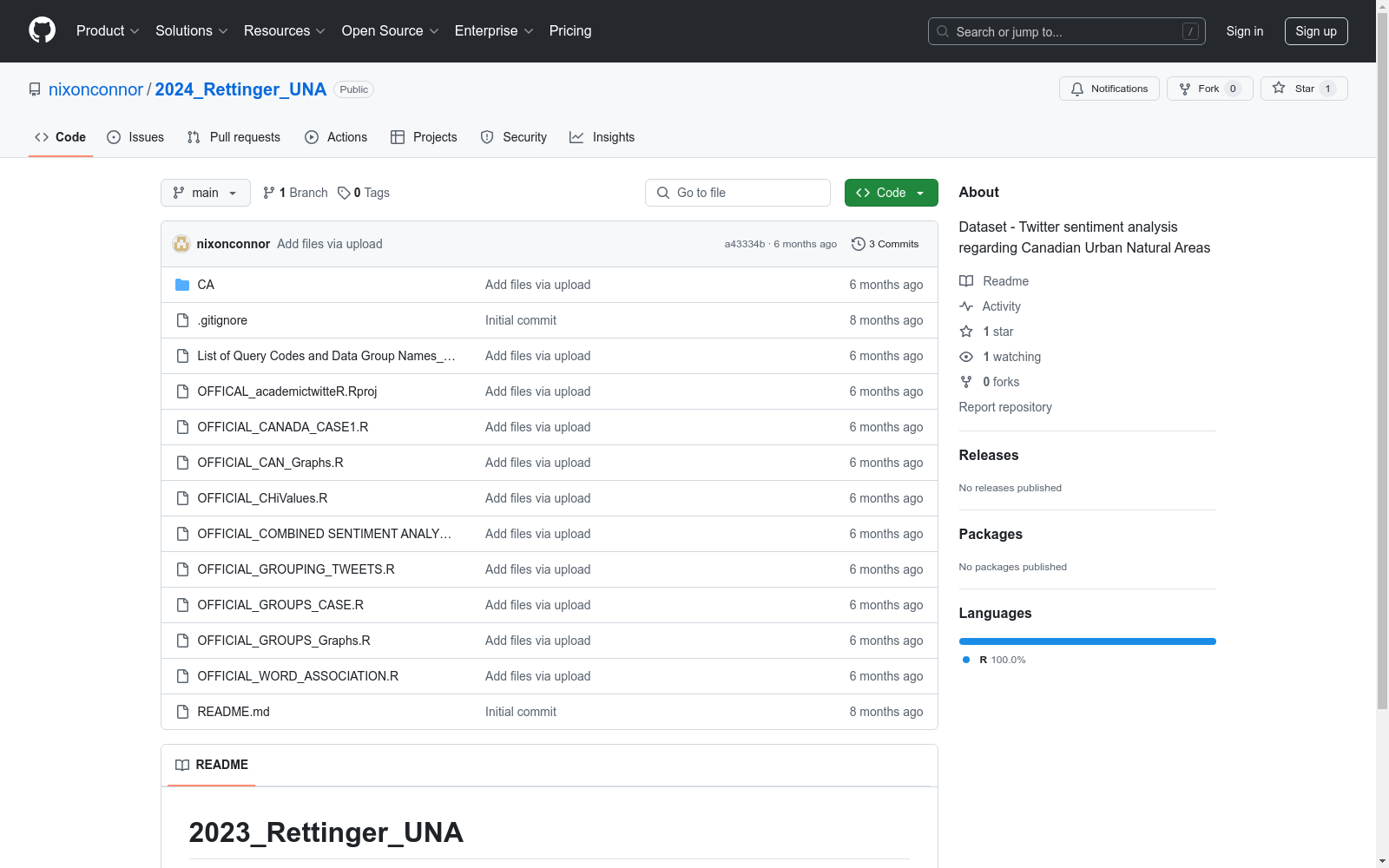
Task: Click the Releases heading link
Action: coord(989,455)
